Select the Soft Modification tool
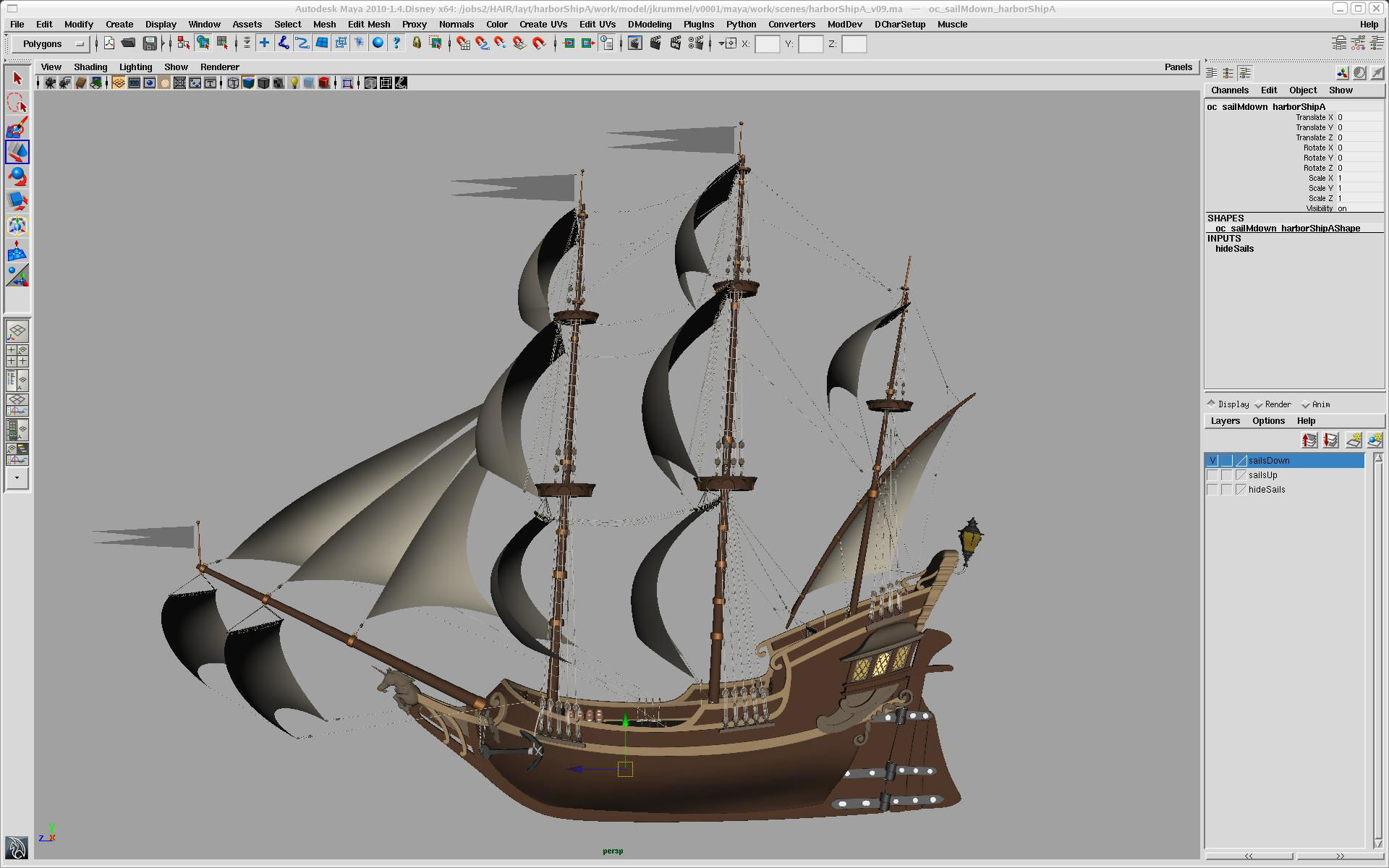 pyautogui.click(x=17, y=251)
